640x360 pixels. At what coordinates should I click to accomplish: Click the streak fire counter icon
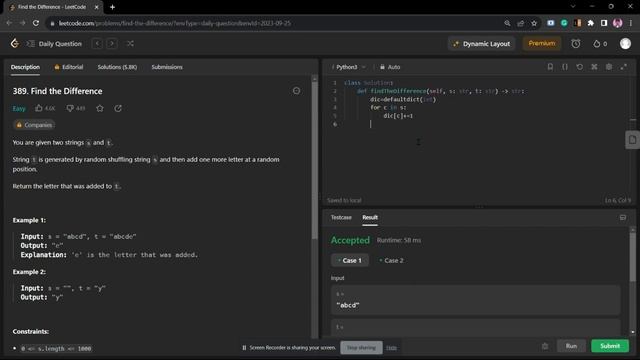coord(600,44)
